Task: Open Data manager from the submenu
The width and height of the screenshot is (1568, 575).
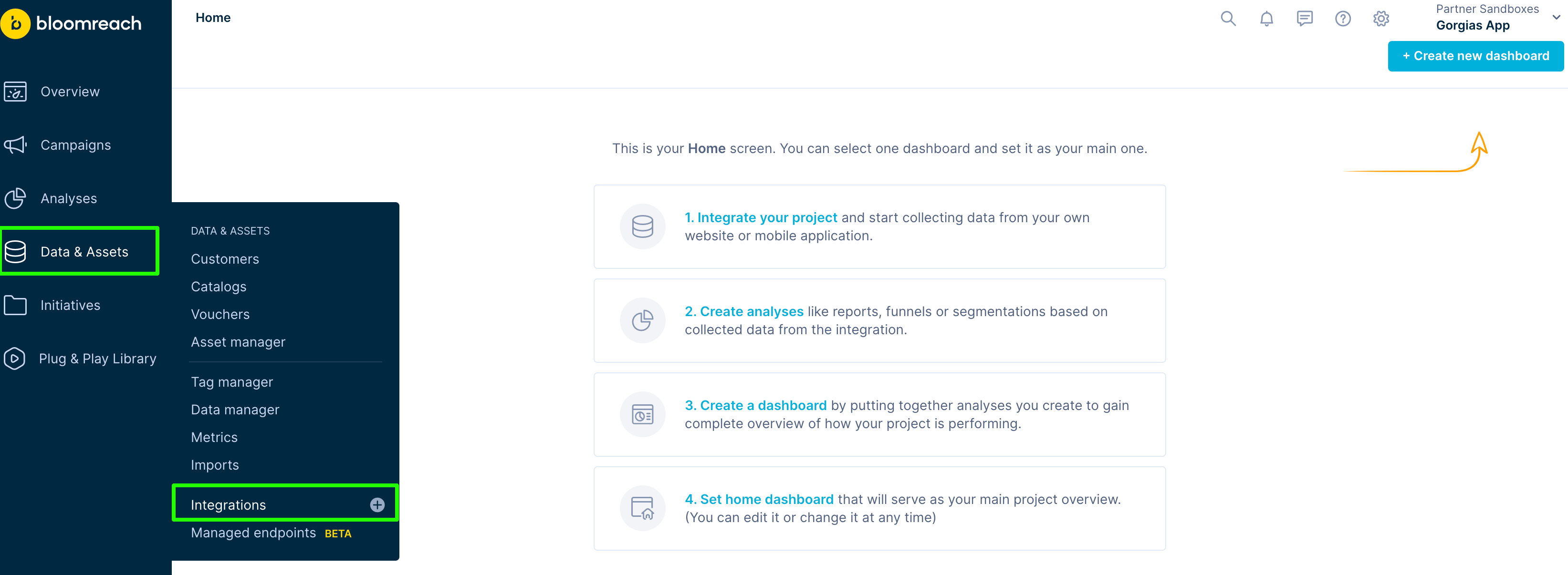Action: (x=235, y=410)
